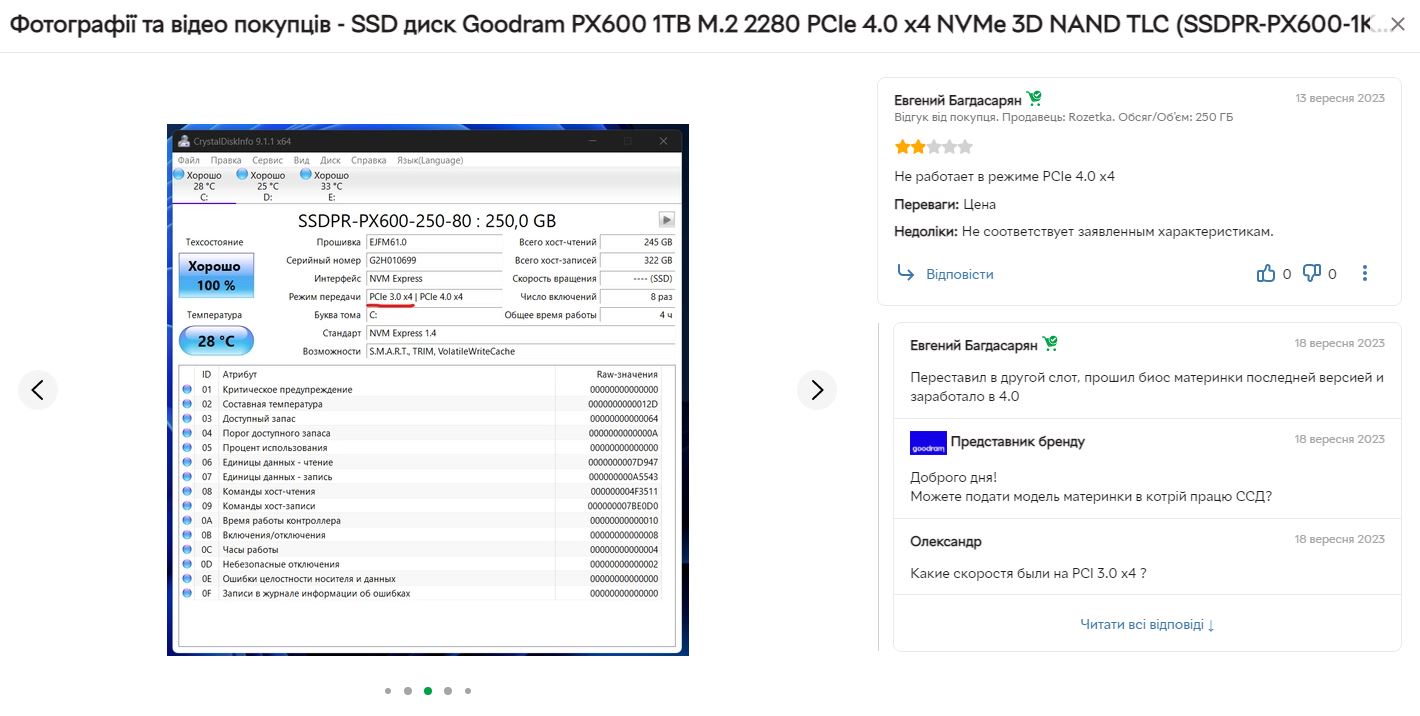
Task: Go to previous photo with left arrow
Action: click(x=38, y=390)
